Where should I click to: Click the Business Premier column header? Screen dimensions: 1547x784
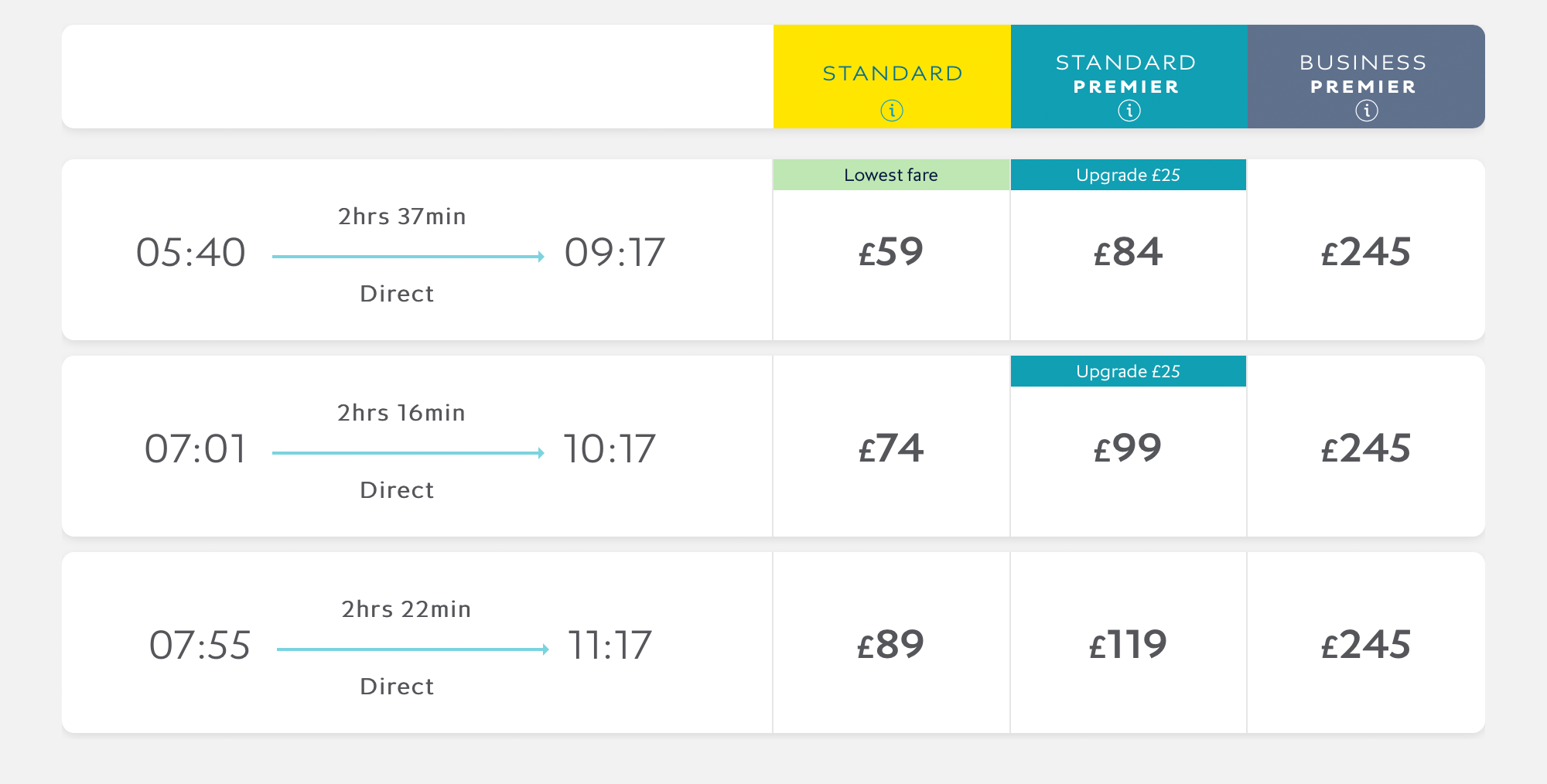point(1366,77)
